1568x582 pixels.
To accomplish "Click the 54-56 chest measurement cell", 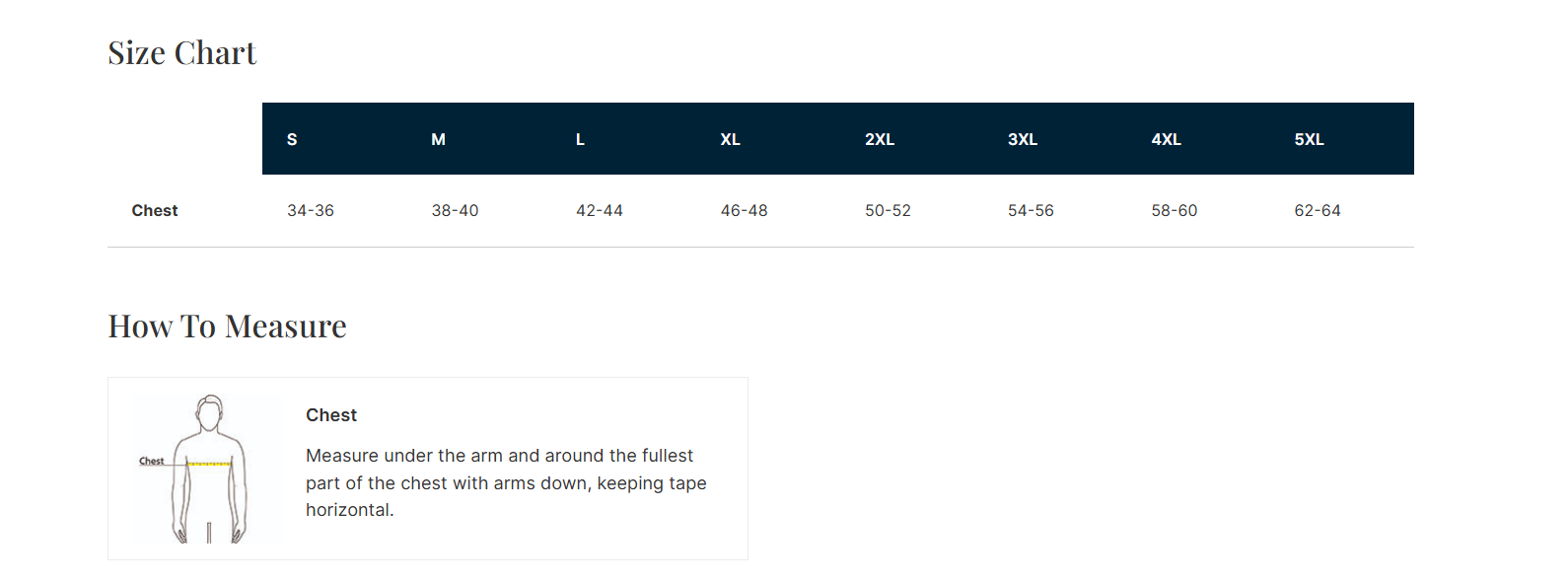I will 1031,211.
